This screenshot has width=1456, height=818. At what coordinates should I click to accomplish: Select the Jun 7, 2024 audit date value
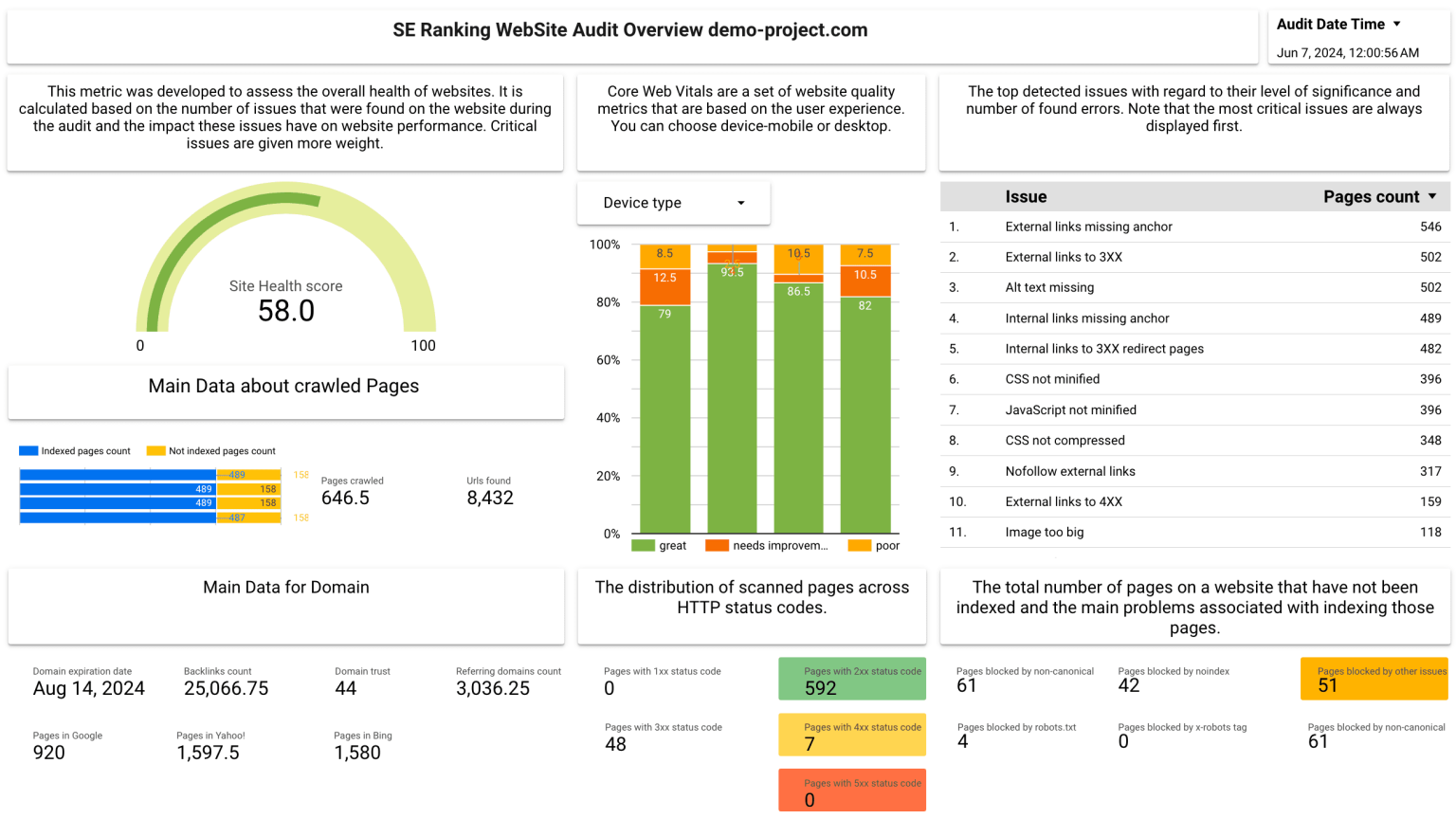tap(1347, 53)
